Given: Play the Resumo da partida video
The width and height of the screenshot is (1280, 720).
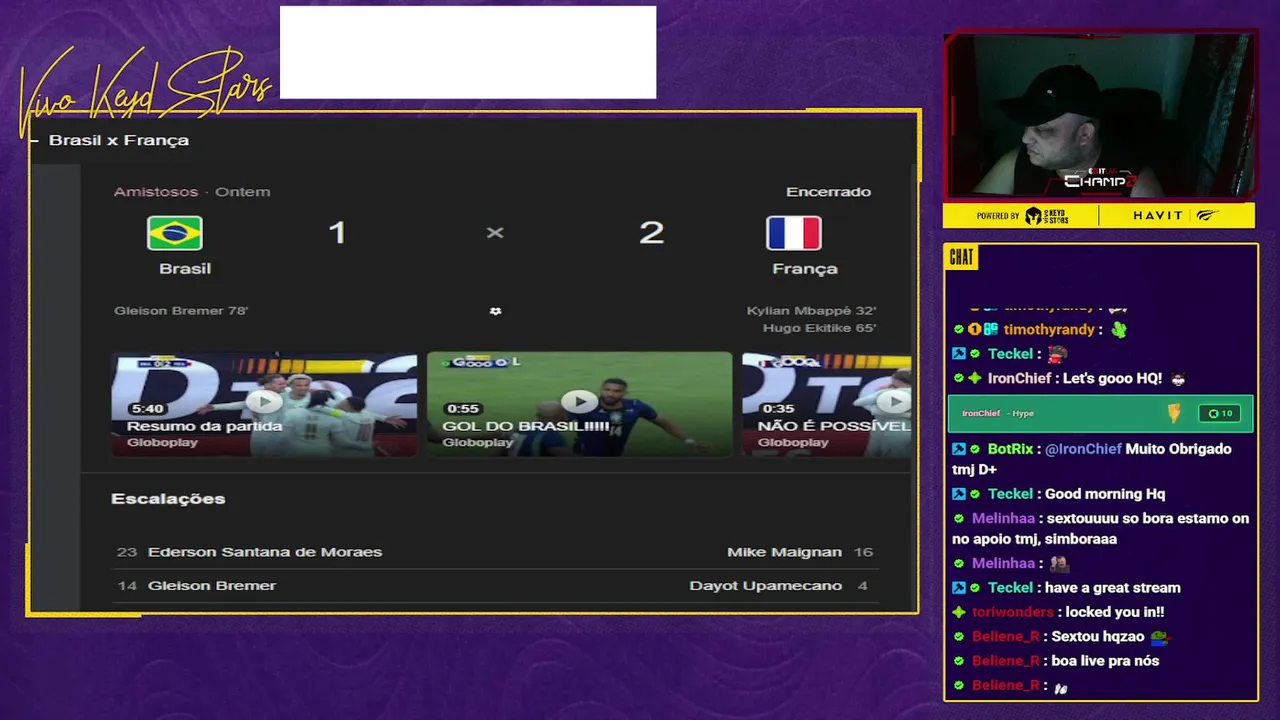Looking at the screenshot, I should point(264,402).
